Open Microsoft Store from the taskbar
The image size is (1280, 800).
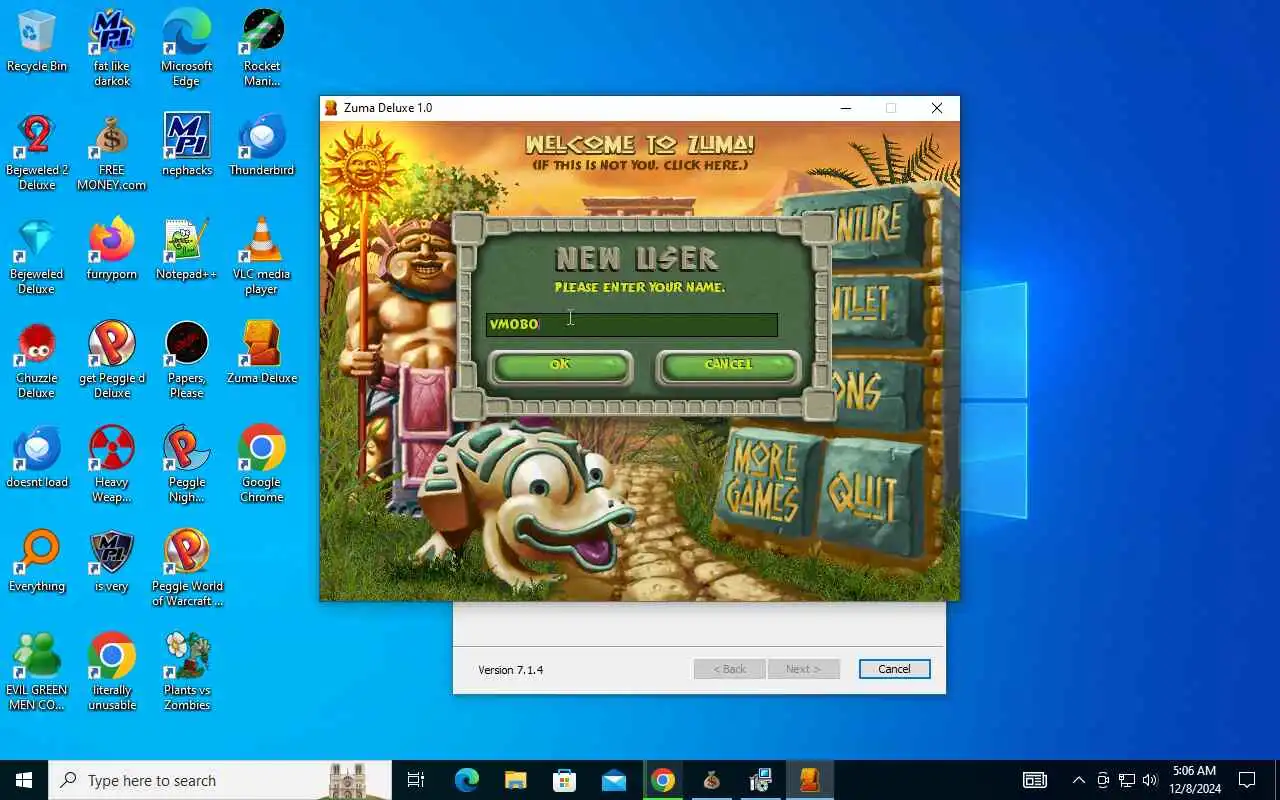click(x=565, y=780)
